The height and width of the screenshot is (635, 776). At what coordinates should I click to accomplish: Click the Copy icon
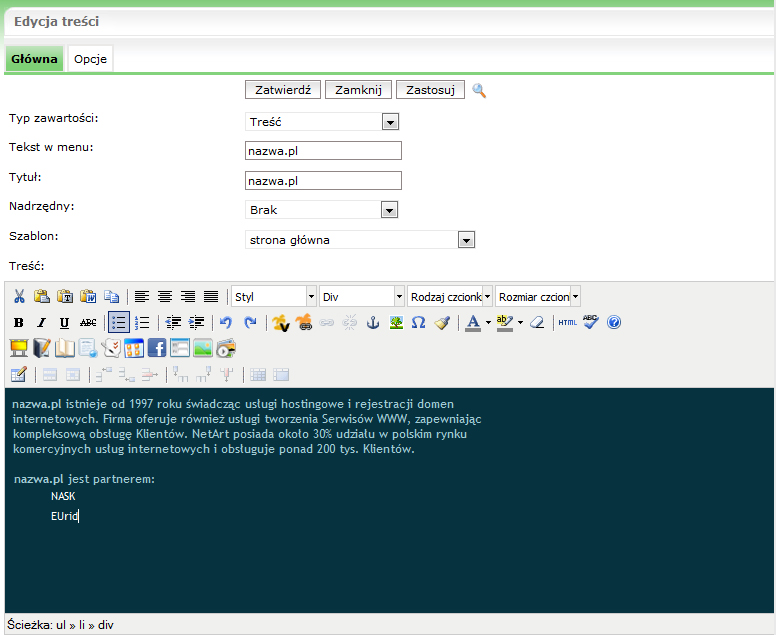click(111, 296)
